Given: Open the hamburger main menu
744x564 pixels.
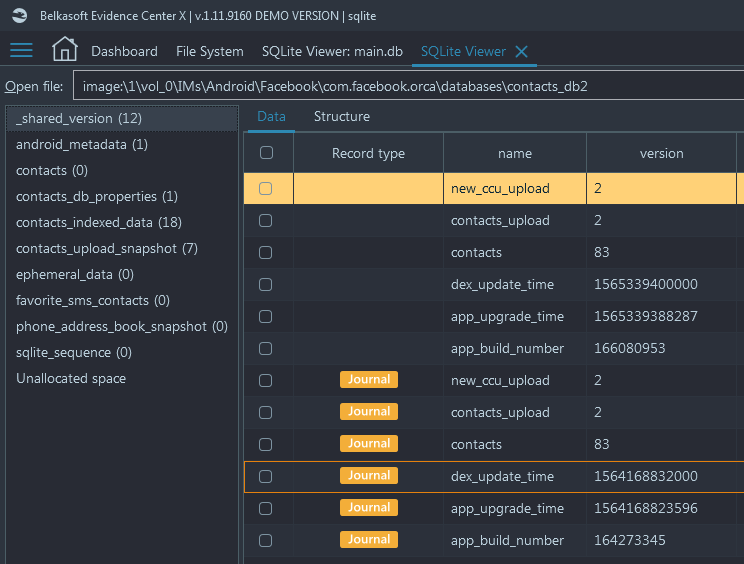Looking at the screenshot, I should (x=21, y=50).
